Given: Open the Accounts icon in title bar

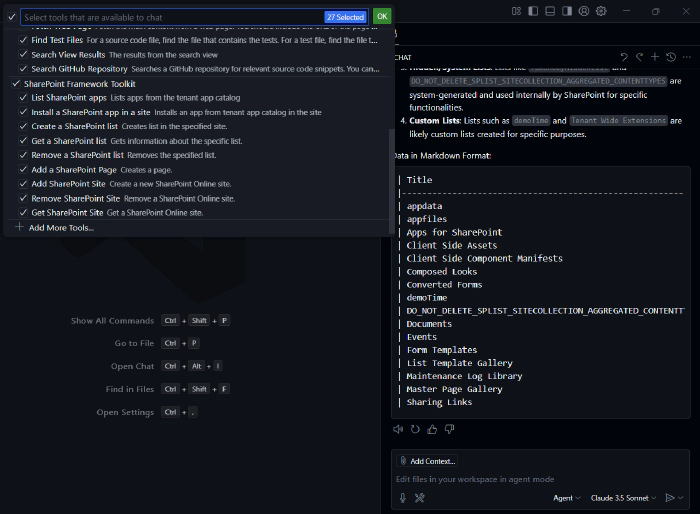Looking at the screenshot, I should (584, 10).
